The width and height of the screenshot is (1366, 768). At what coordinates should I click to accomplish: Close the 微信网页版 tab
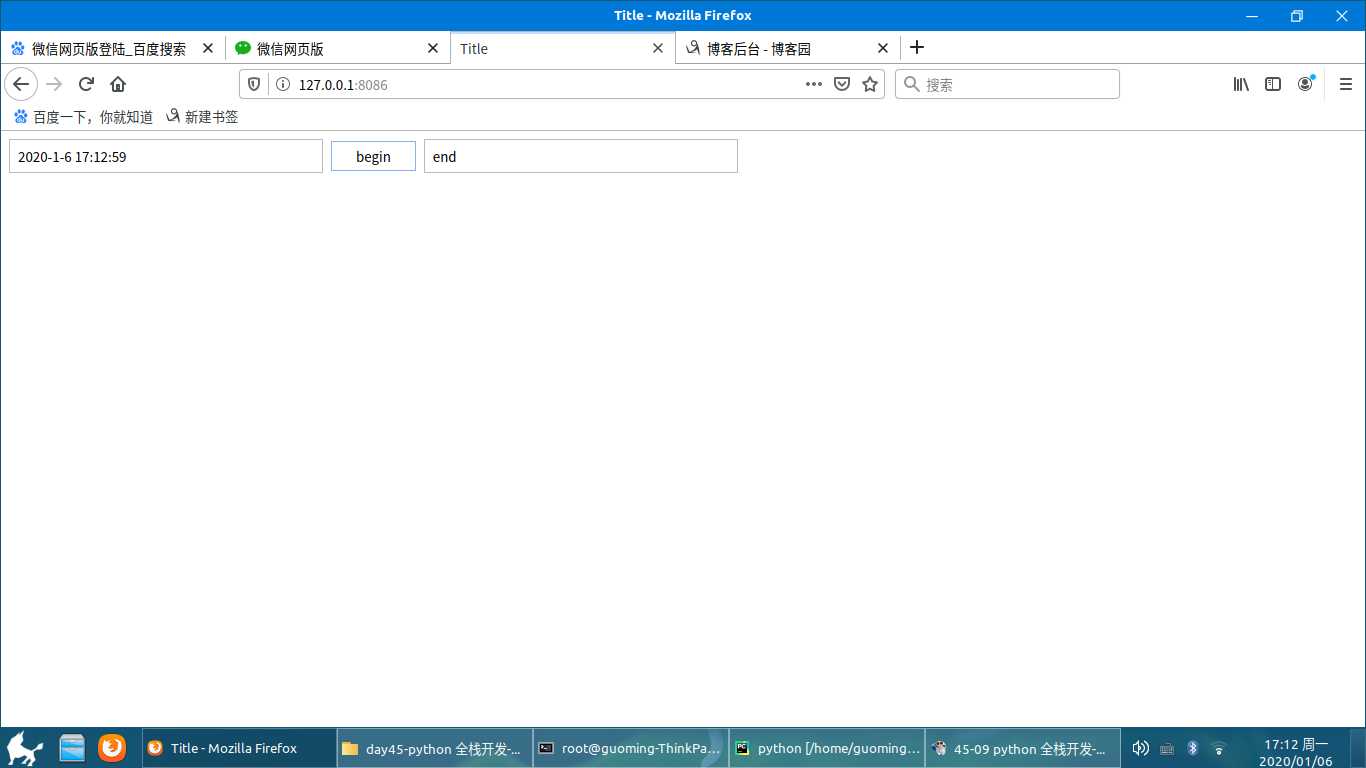(433, 48)
